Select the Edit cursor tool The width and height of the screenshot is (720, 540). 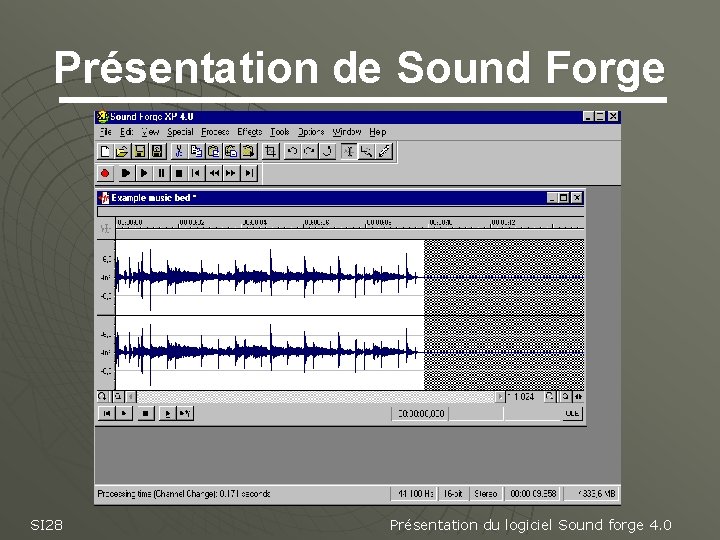[349, 151]
